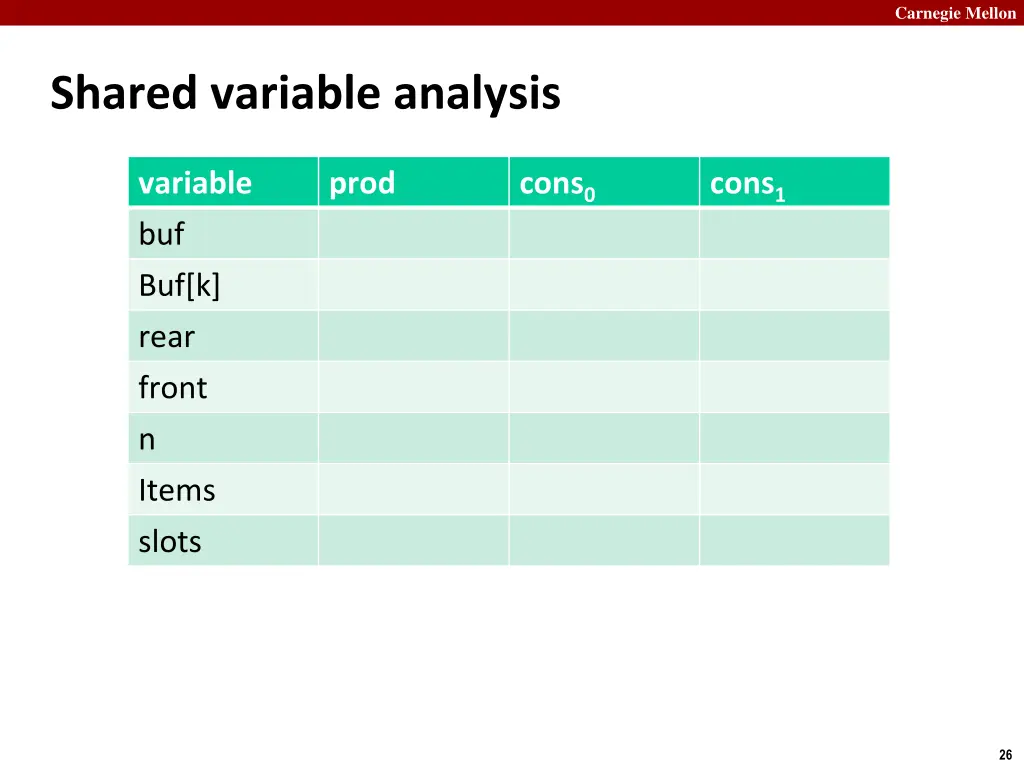Viewport: 1024px width, 768px height.
Task: Select the 'n' variable cell
Action: 223,439
